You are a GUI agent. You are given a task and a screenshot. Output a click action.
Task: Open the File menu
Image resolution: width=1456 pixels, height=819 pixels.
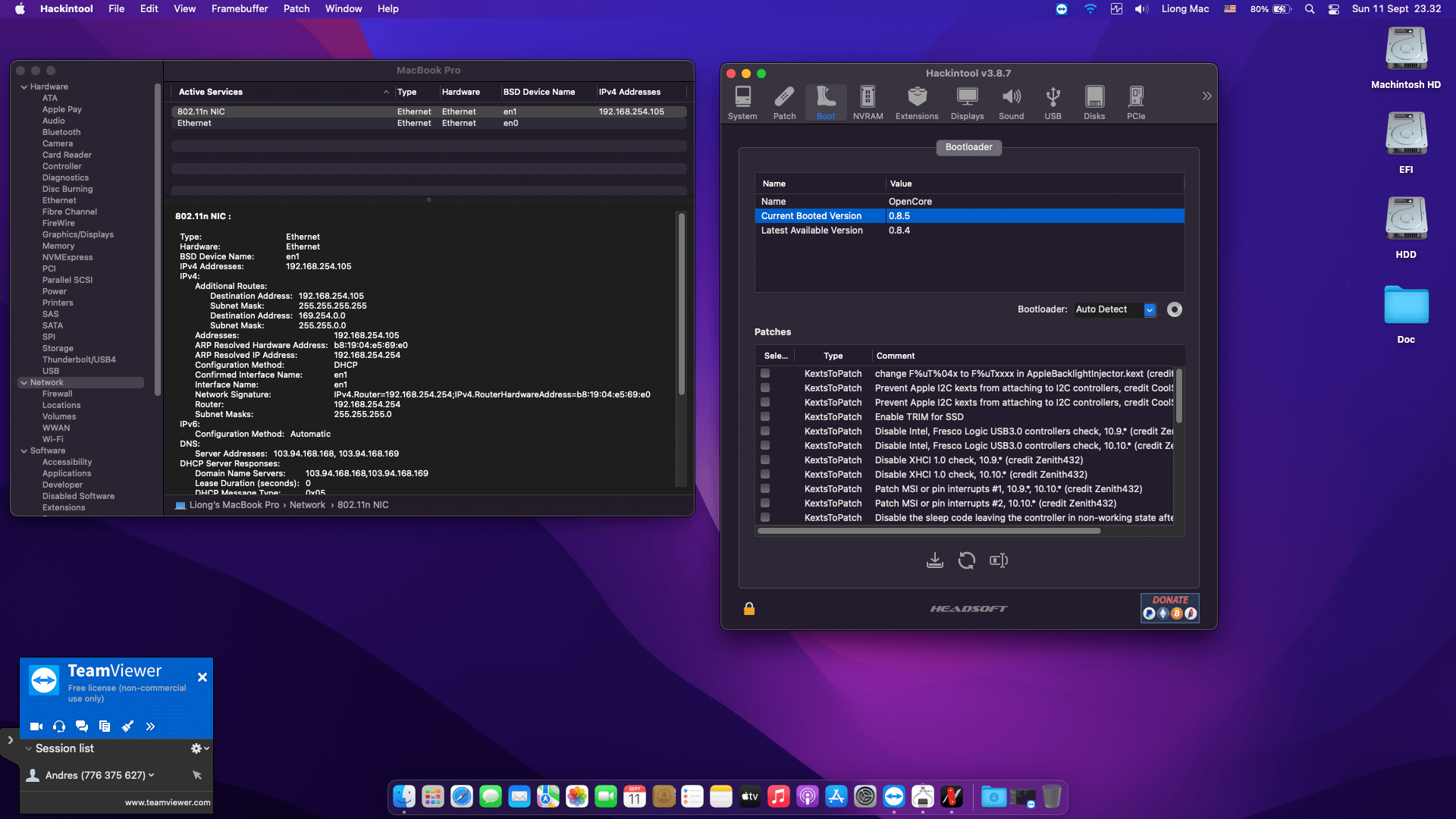coord(116,9)
